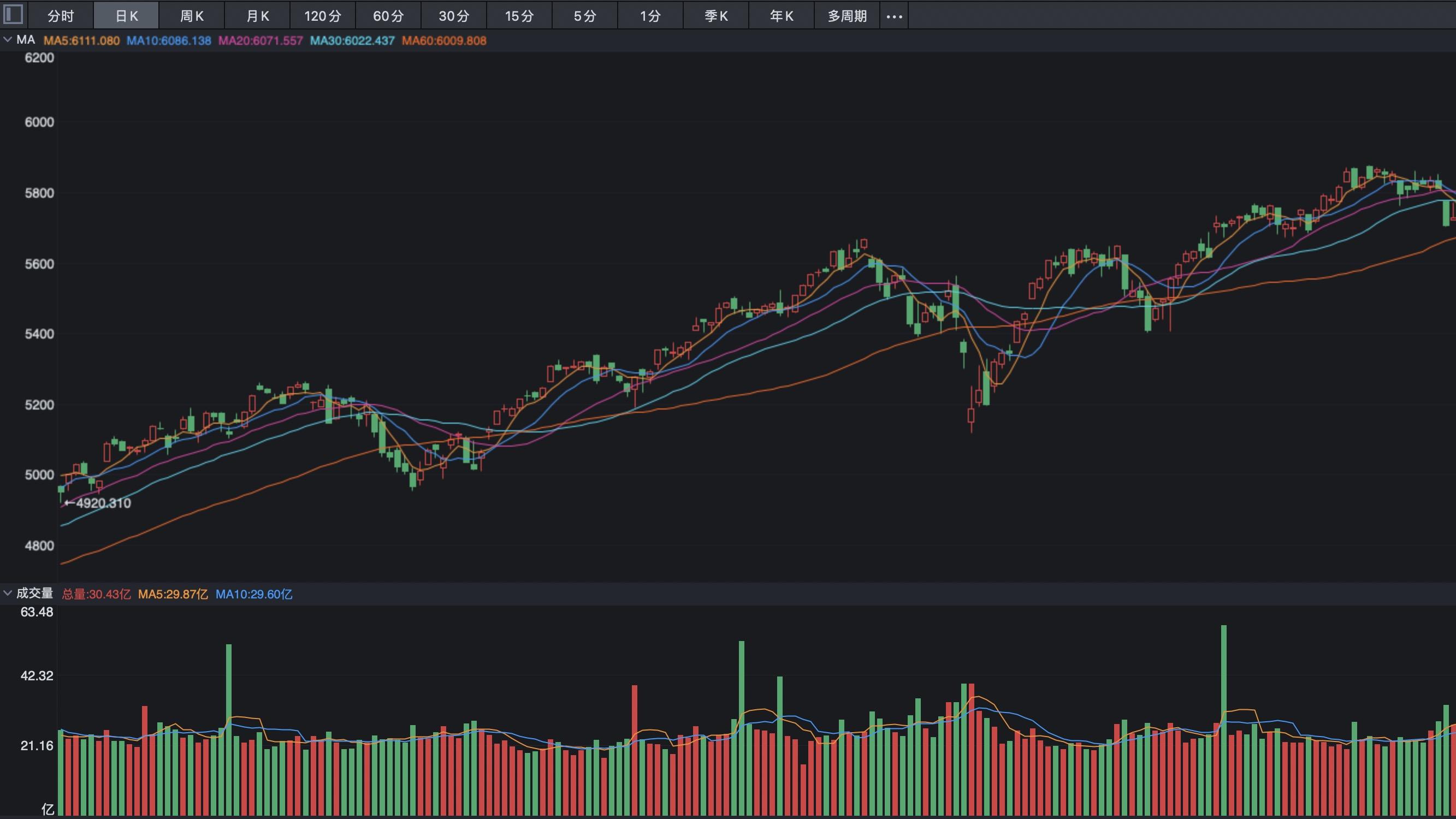Click the 总量:30.43亿 volume text
The height and width of the screenshot is (819, 1456).
point(96,594)
